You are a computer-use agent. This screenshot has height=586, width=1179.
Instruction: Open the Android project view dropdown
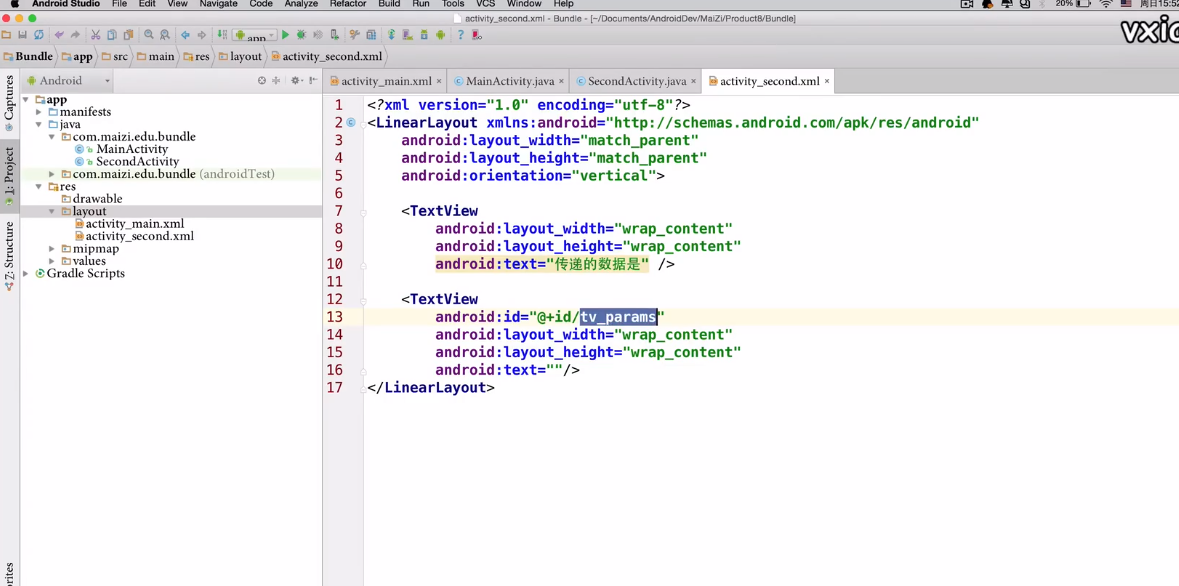[x=66, y=80]
